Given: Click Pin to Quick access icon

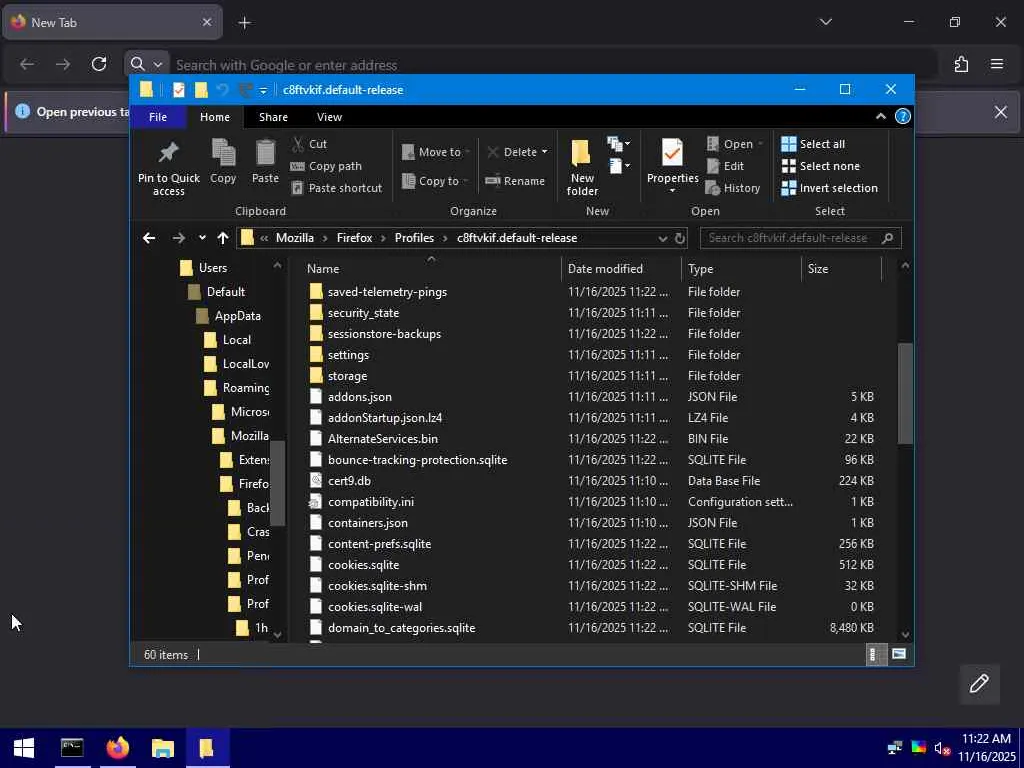Looking at the screenshot, I should 168,153.
